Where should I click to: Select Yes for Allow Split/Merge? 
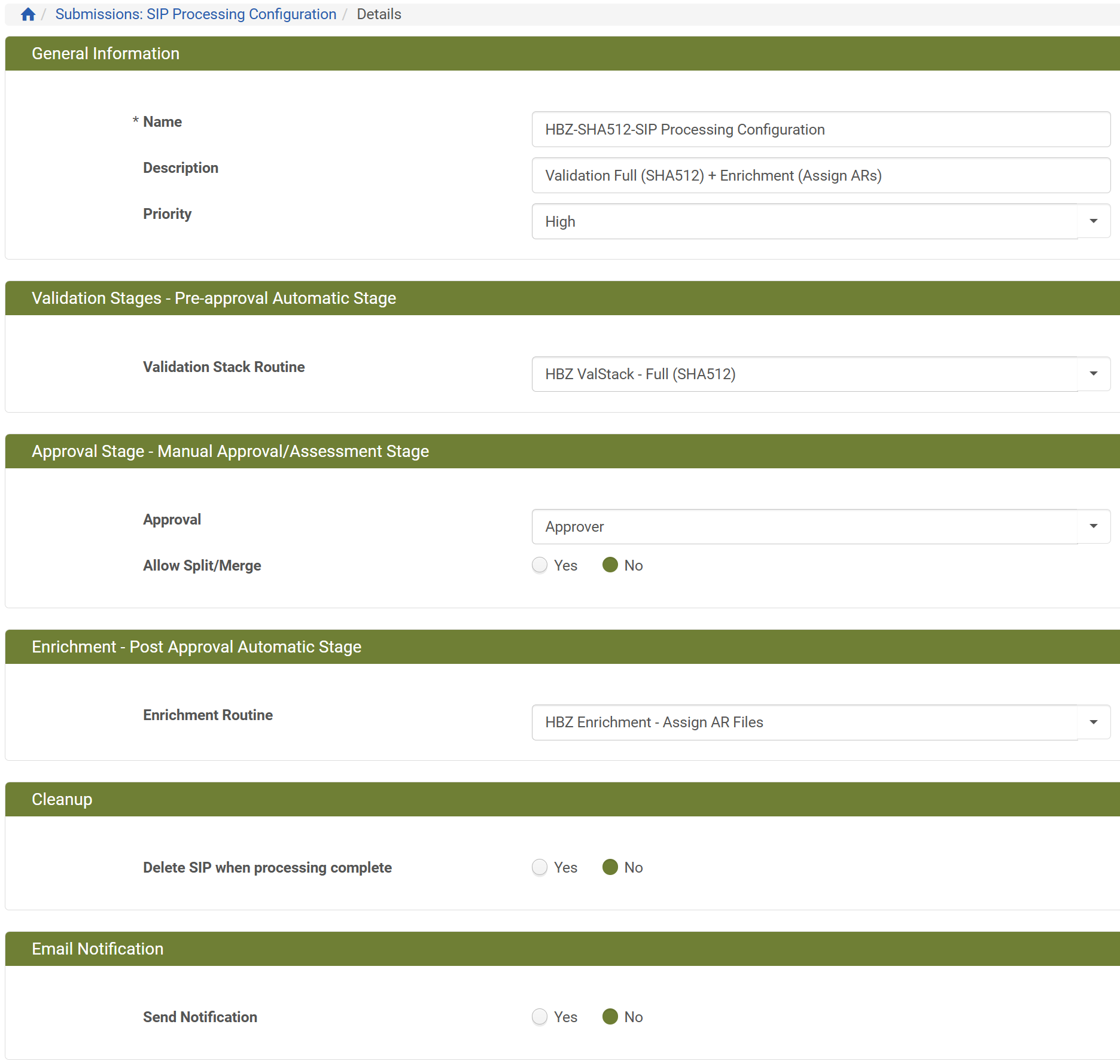tap(540, 565)
